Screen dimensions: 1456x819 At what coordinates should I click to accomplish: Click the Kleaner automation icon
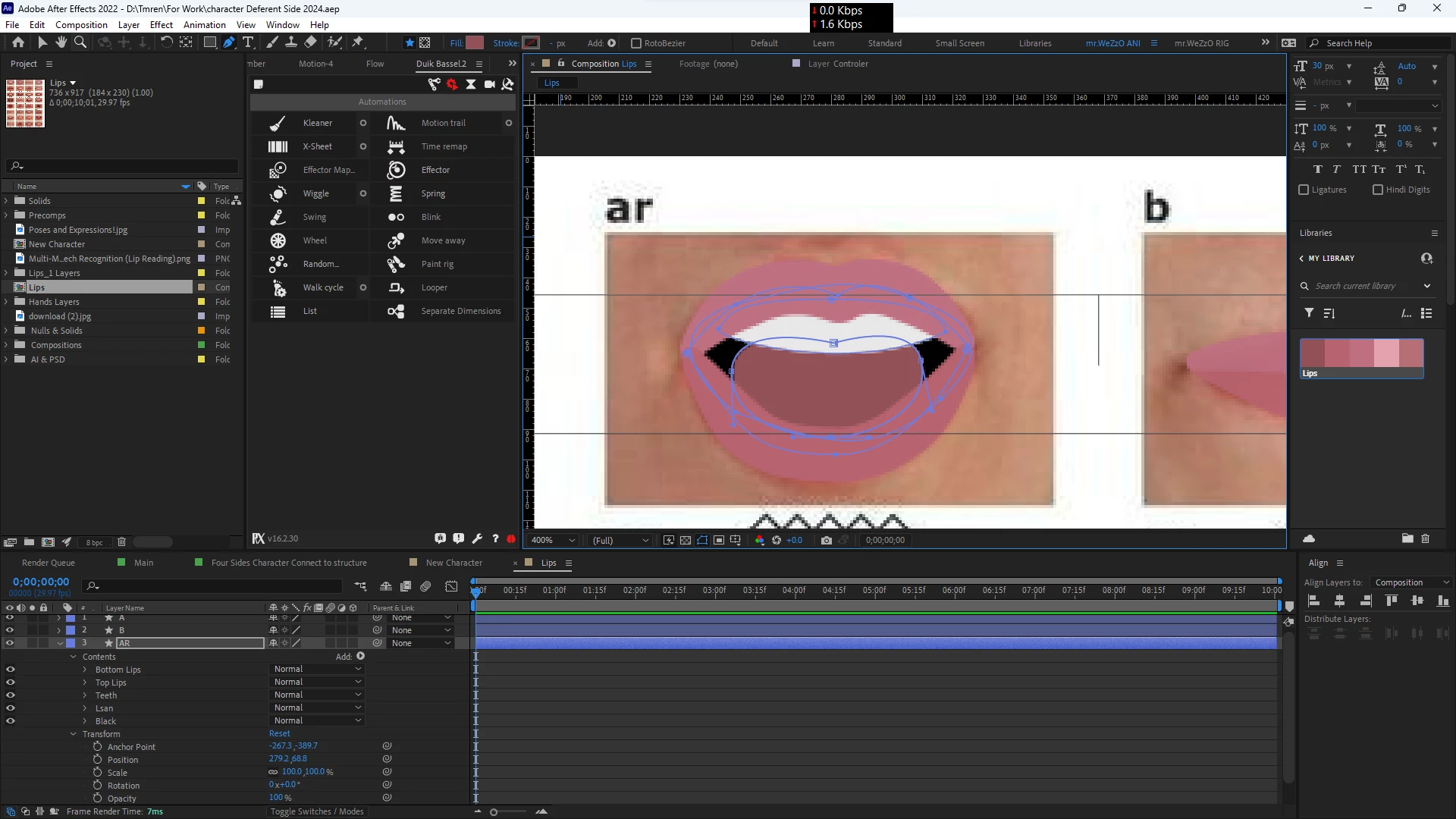point(278,123)
